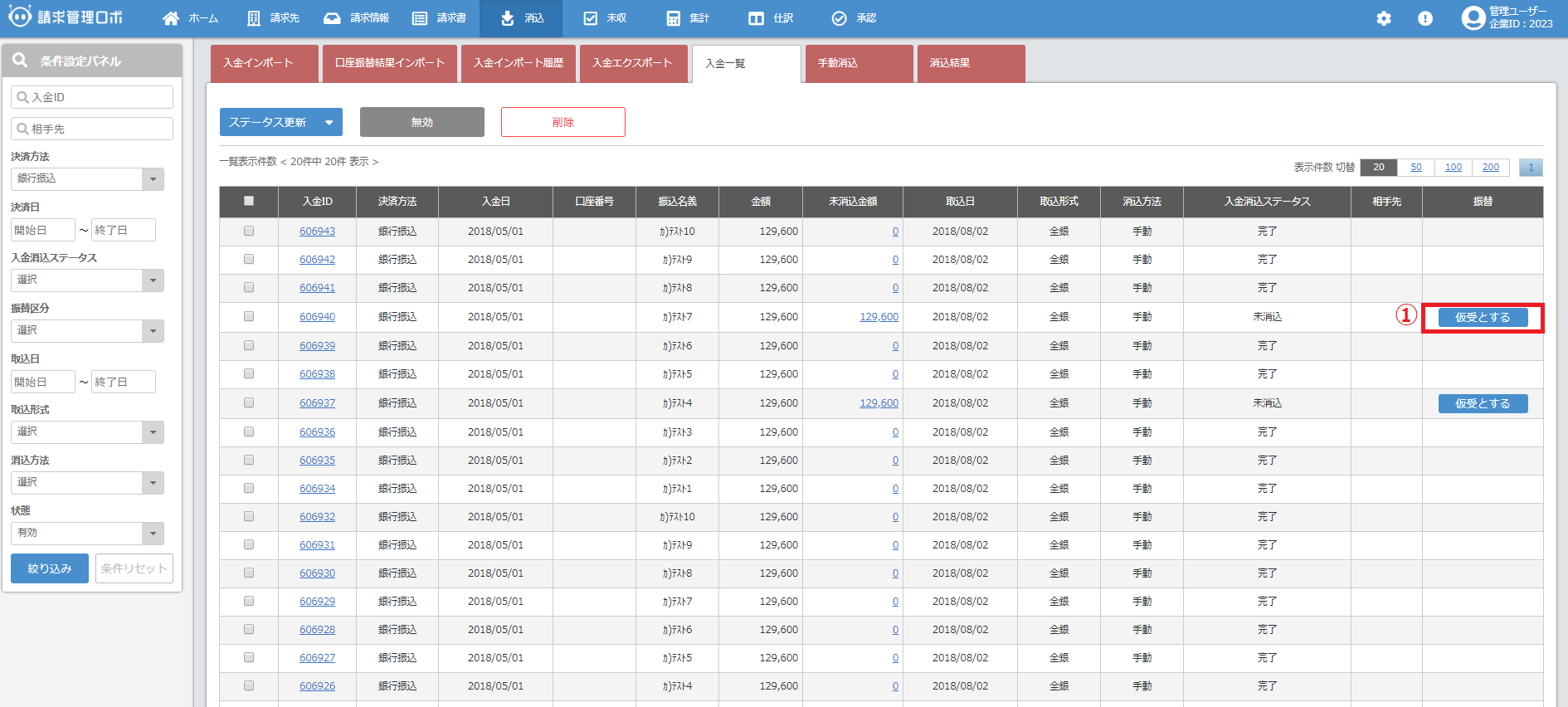Image resolution: width=1568 pixels, height=707 pixels.
Task: Click the 無効 button
Action: tap(422, 122)
